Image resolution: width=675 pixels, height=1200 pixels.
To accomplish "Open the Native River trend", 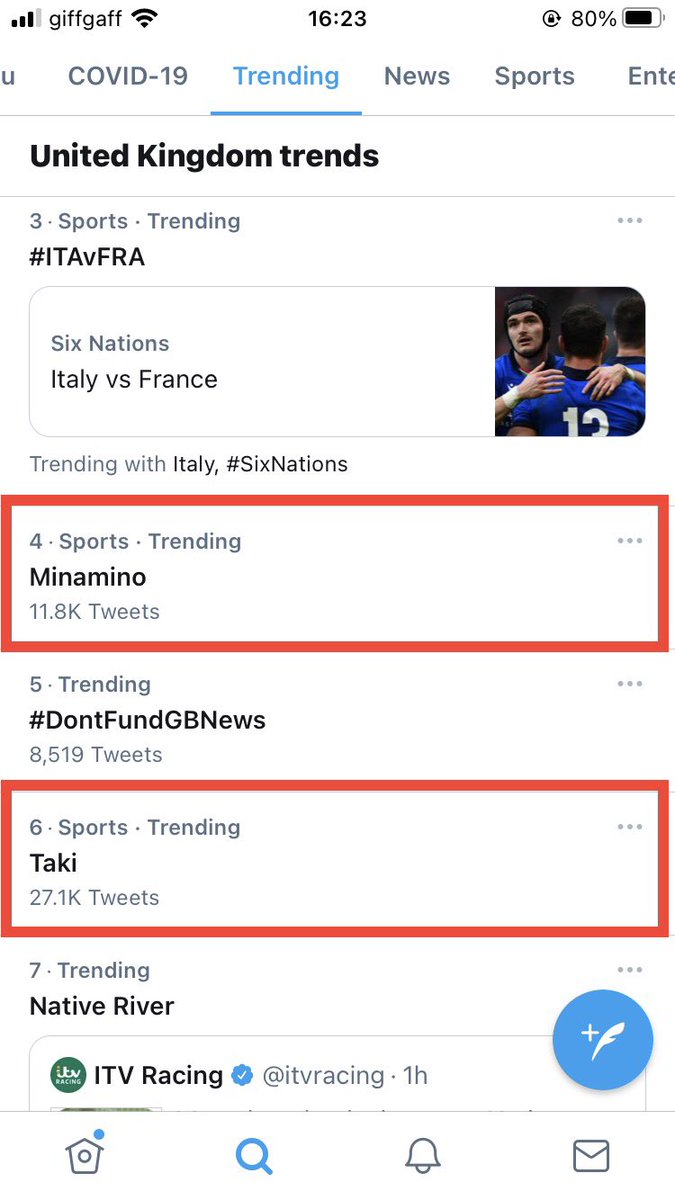I will click(x=101, y=1006).
